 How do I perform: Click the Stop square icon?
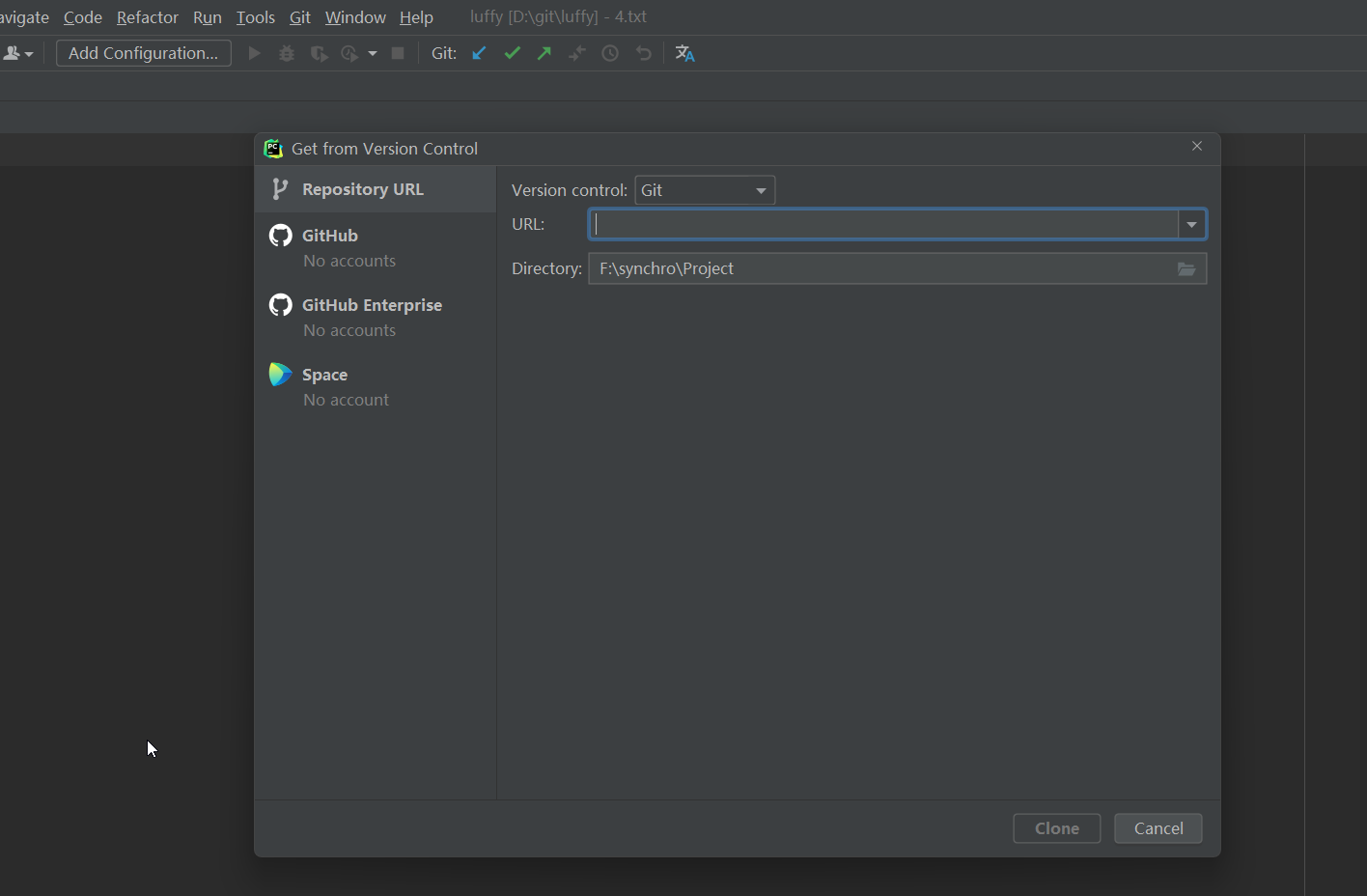click(x=398, y=53)
